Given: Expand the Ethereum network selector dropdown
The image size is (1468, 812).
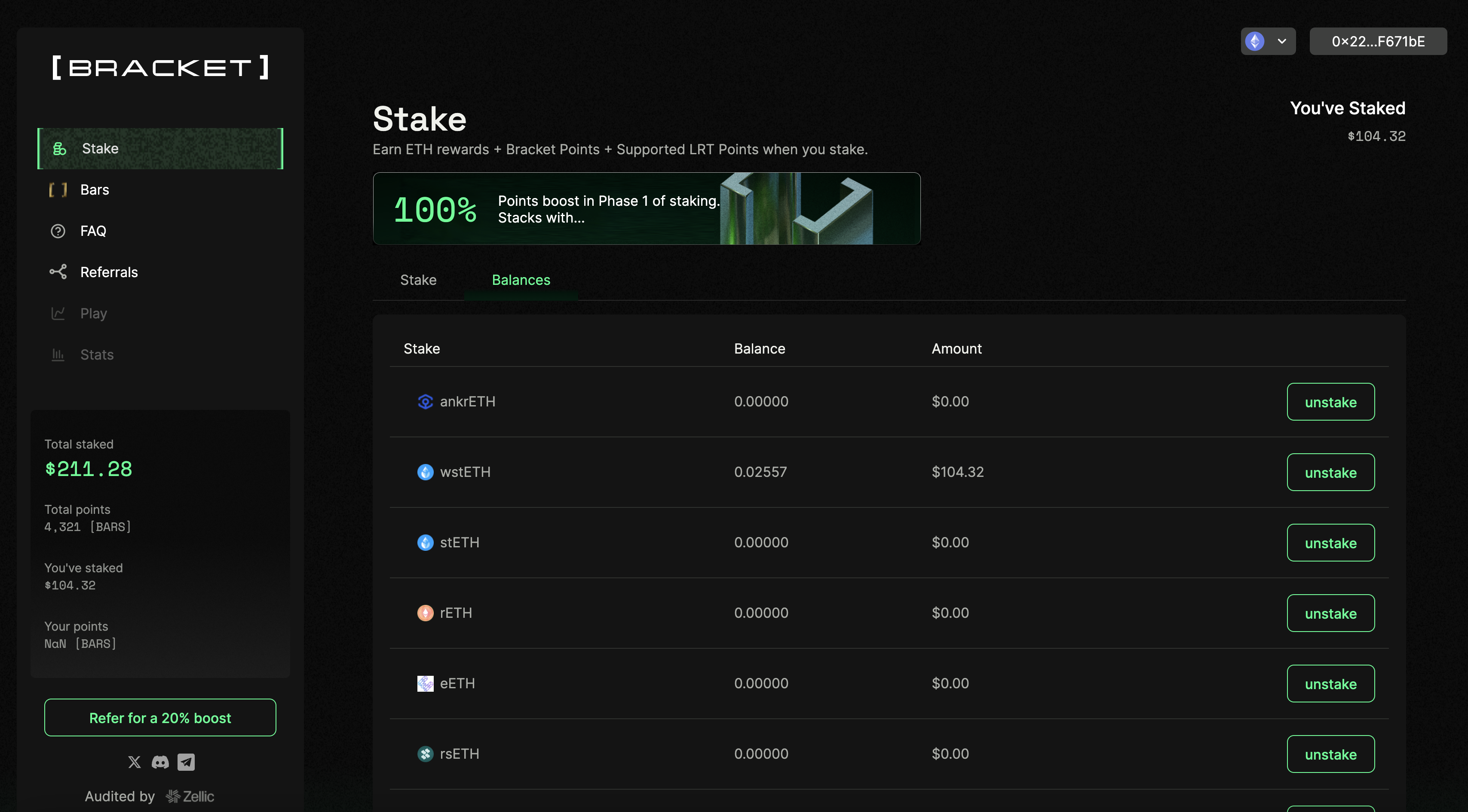Looking at the screenshot, I should pos(1268,42).
